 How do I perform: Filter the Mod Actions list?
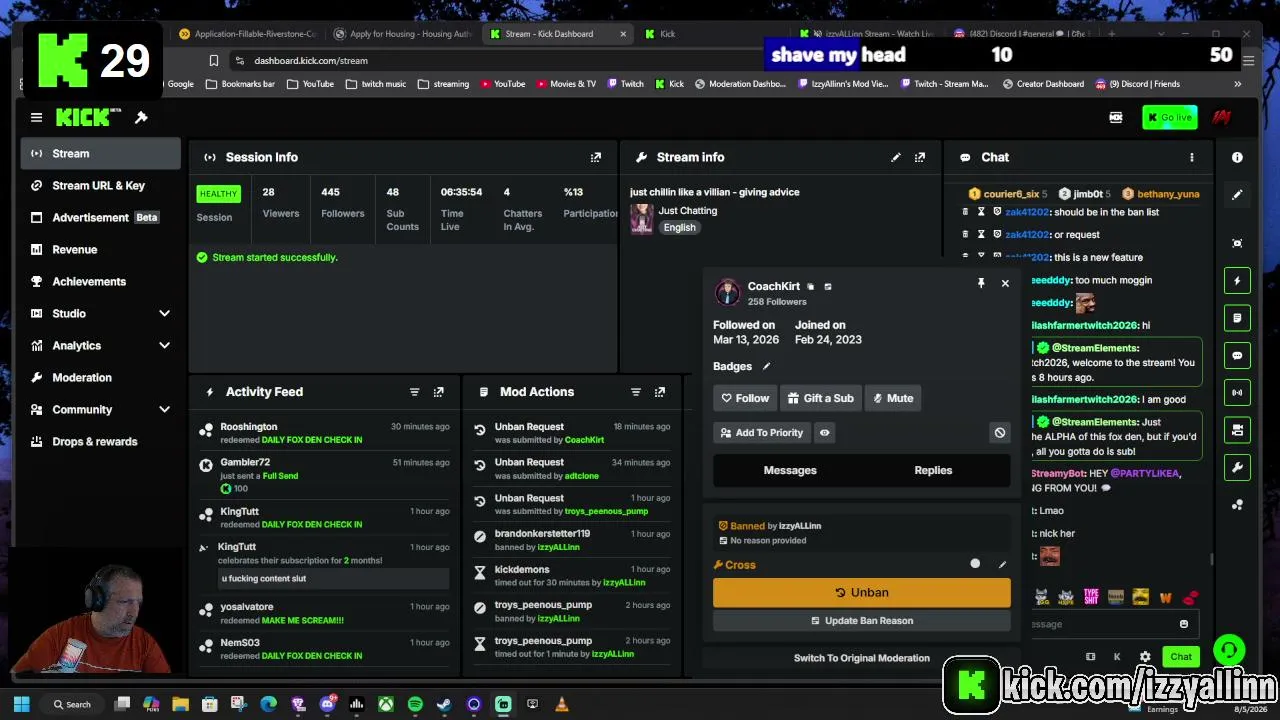(635, 392)
